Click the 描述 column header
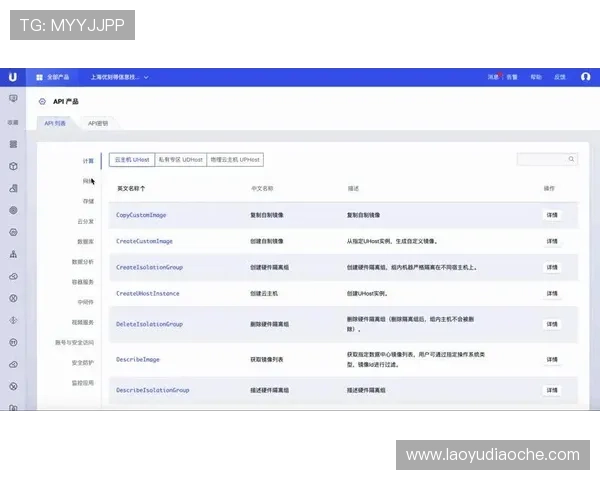Viewport: 600px width, 480px height. 353,188
